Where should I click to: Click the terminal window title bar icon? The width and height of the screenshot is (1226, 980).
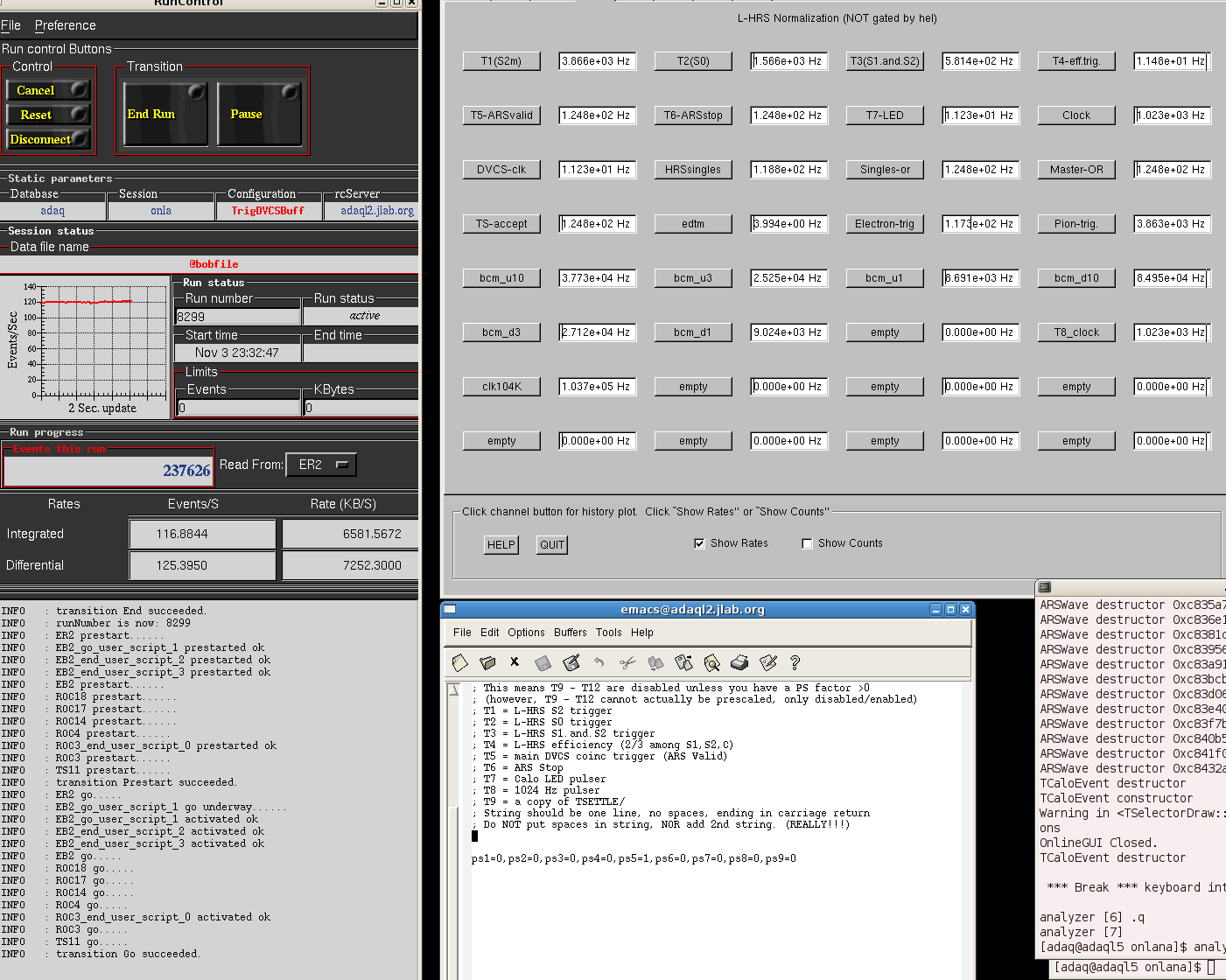(1044, 587)
